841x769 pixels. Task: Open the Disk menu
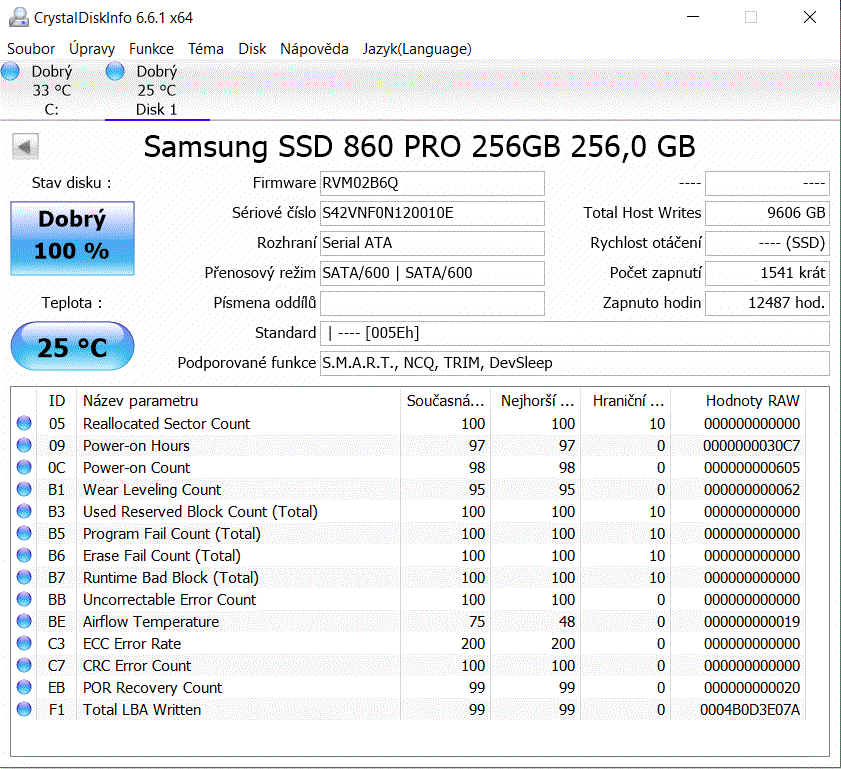click(252, 48)
